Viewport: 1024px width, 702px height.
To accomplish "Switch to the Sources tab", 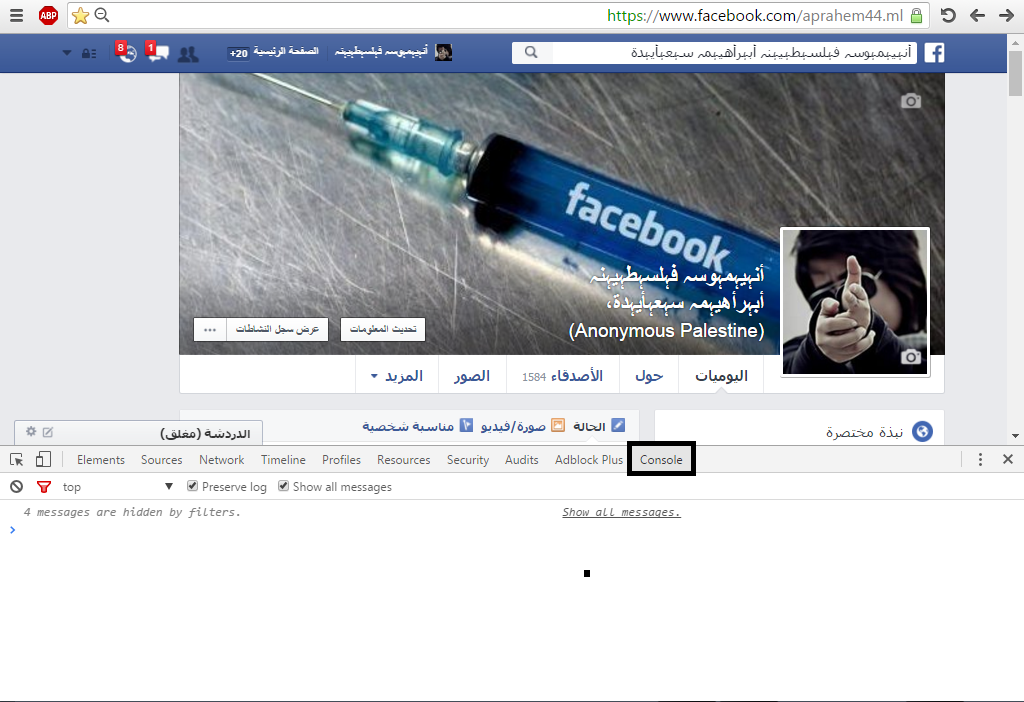I will point(161,460).
